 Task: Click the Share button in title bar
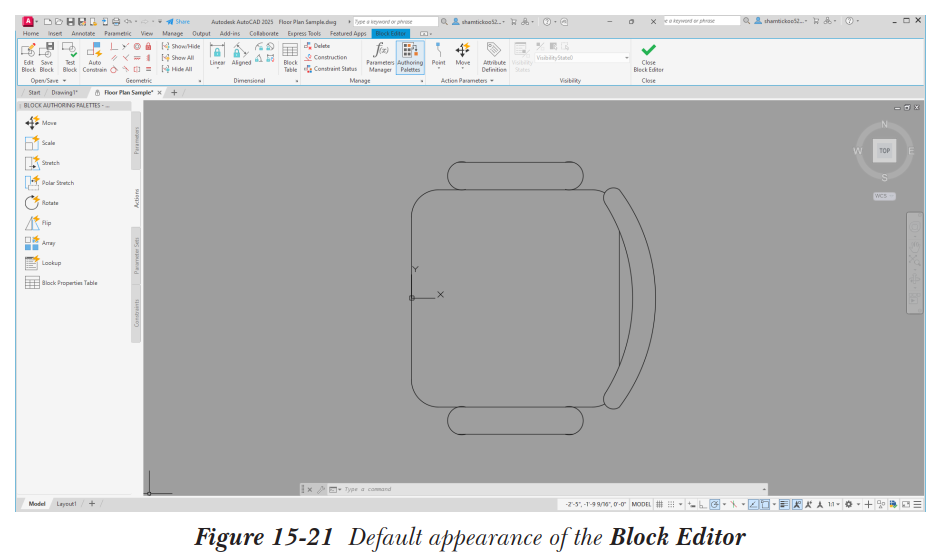pyautogui.click(x=178, y=22)
